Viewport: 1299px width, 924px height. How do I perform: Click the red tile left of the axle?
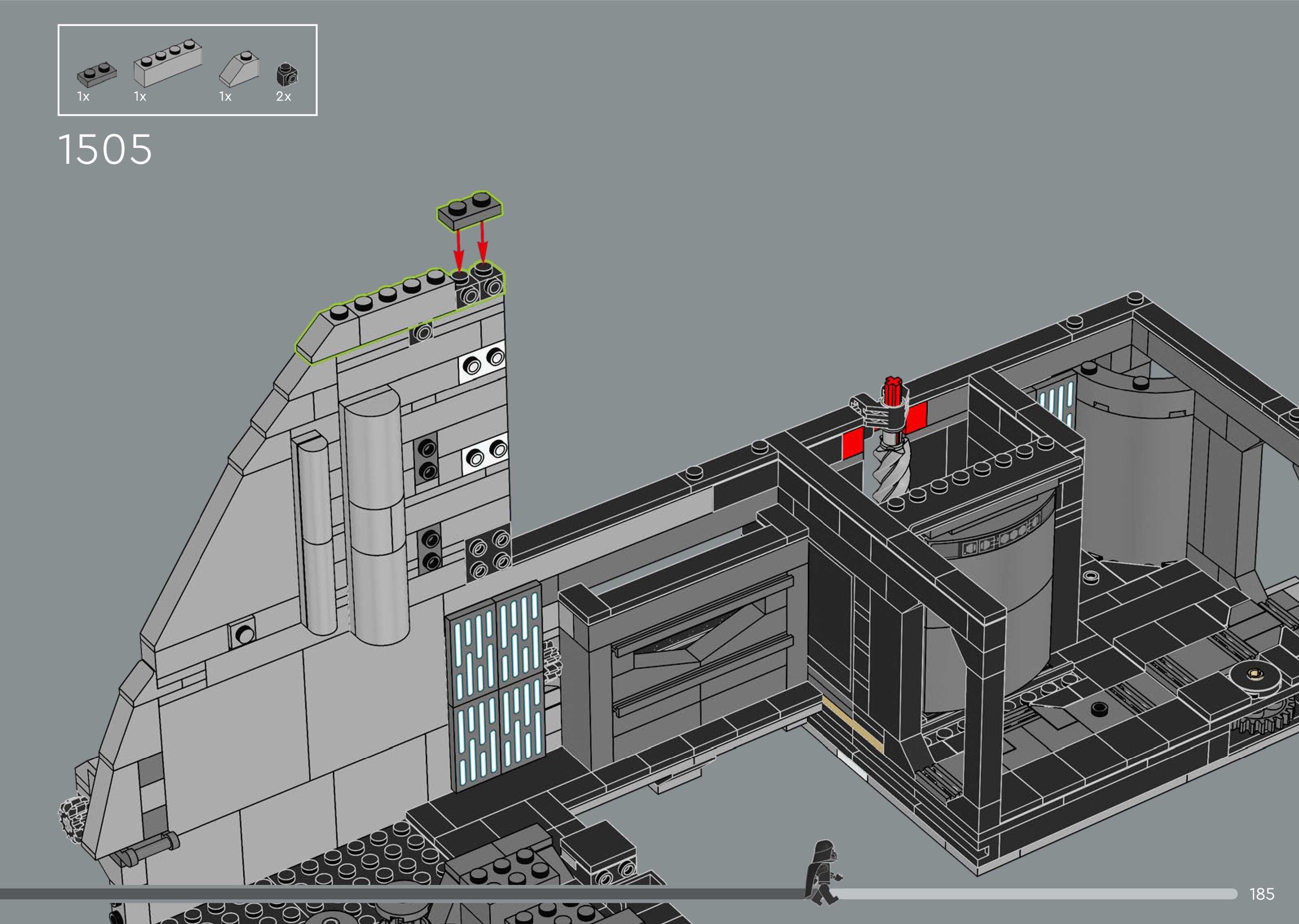(853, 443)
